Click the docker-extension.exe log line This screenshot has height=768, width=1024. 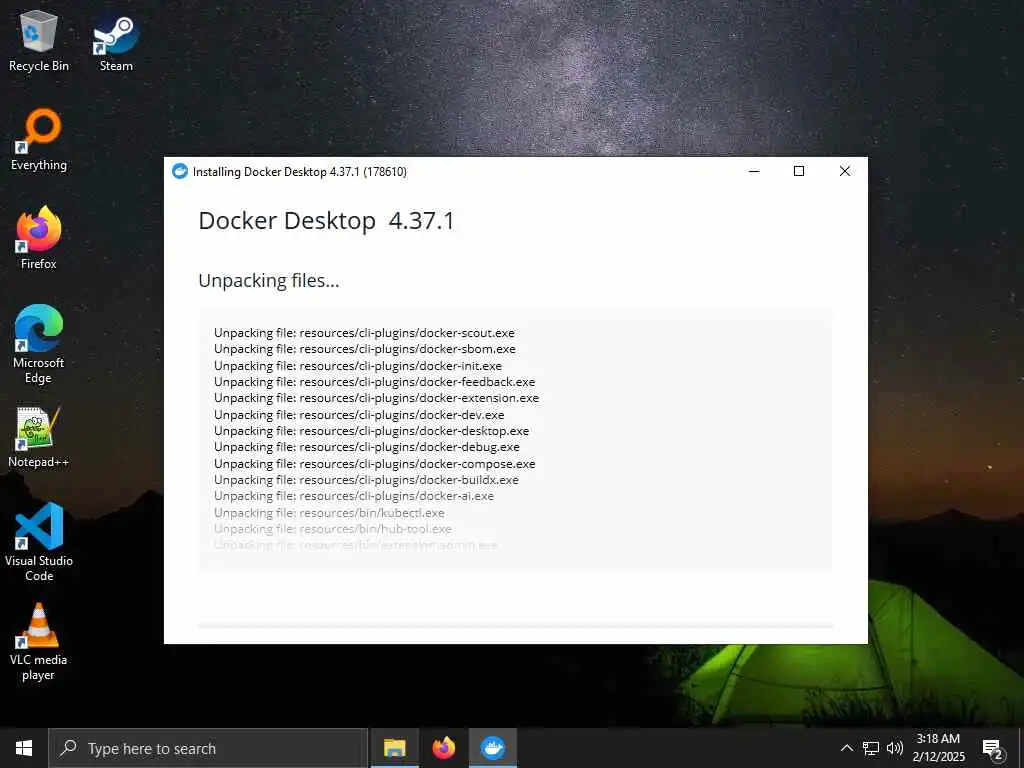click(x=377, y=398)
